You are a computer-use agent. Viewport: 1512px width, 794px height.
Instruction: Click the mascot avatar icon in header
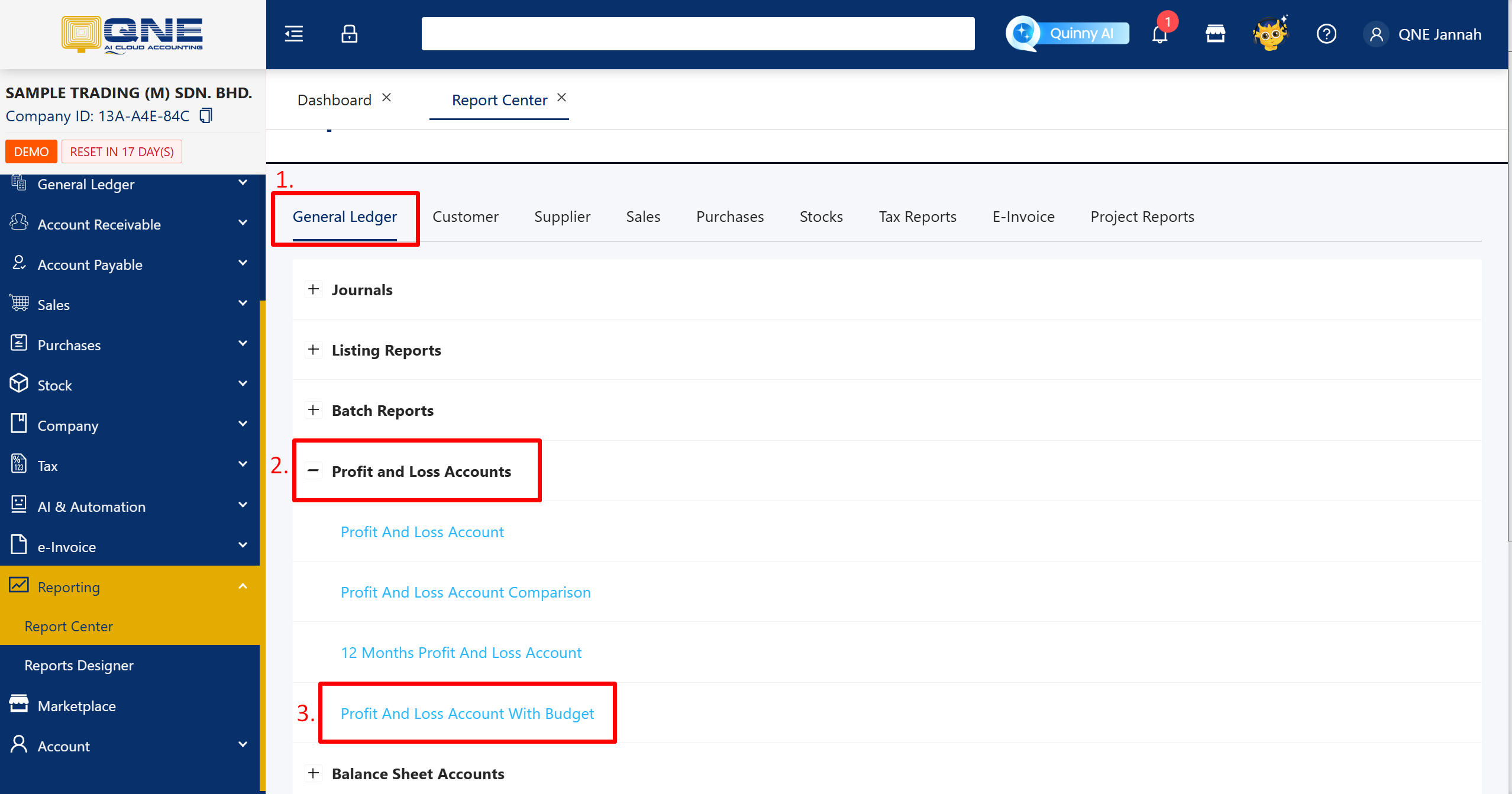(x=1270, y=34)
